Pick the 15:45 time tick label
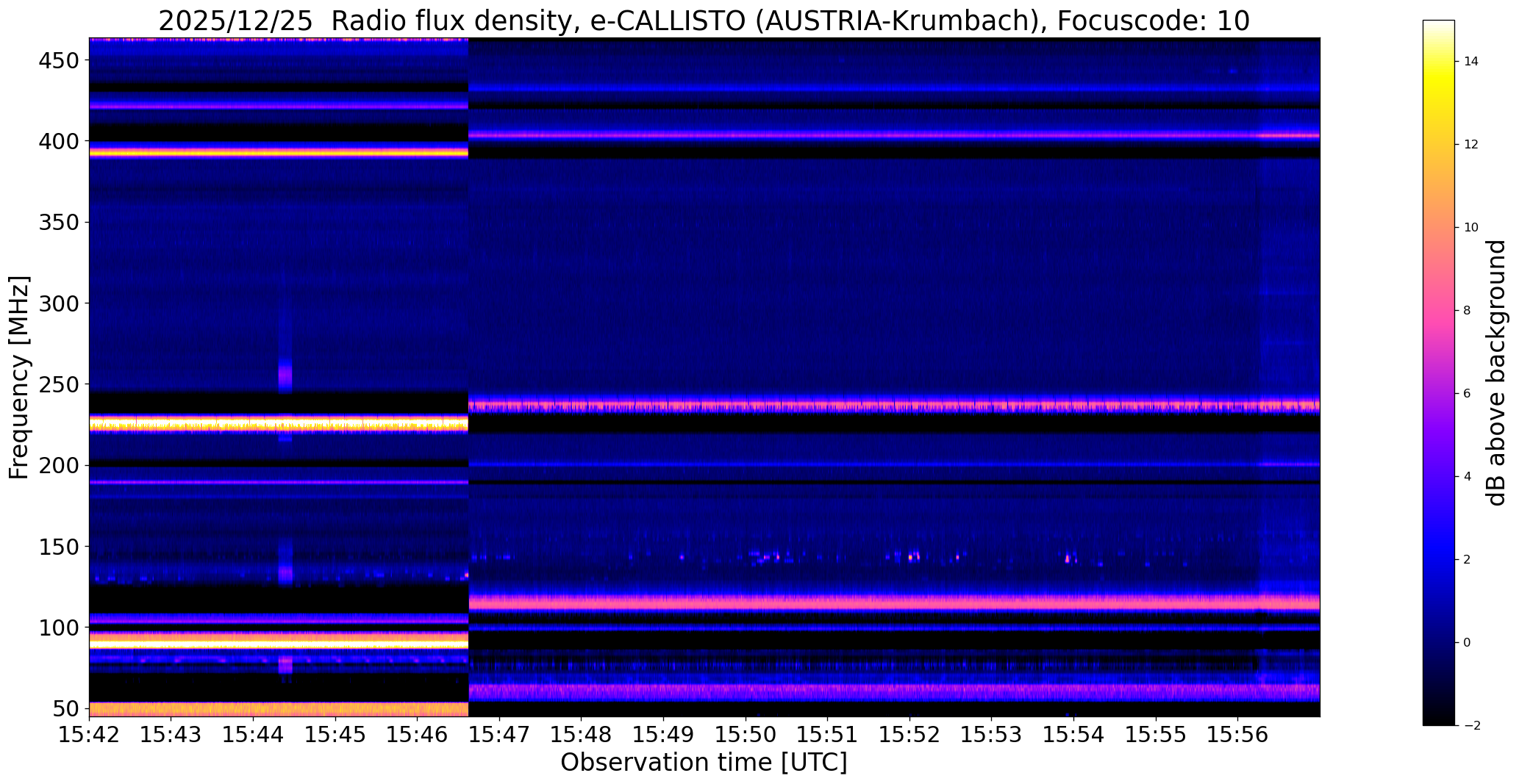This screenshot has width=1519, height=784. tap(336, 736)
